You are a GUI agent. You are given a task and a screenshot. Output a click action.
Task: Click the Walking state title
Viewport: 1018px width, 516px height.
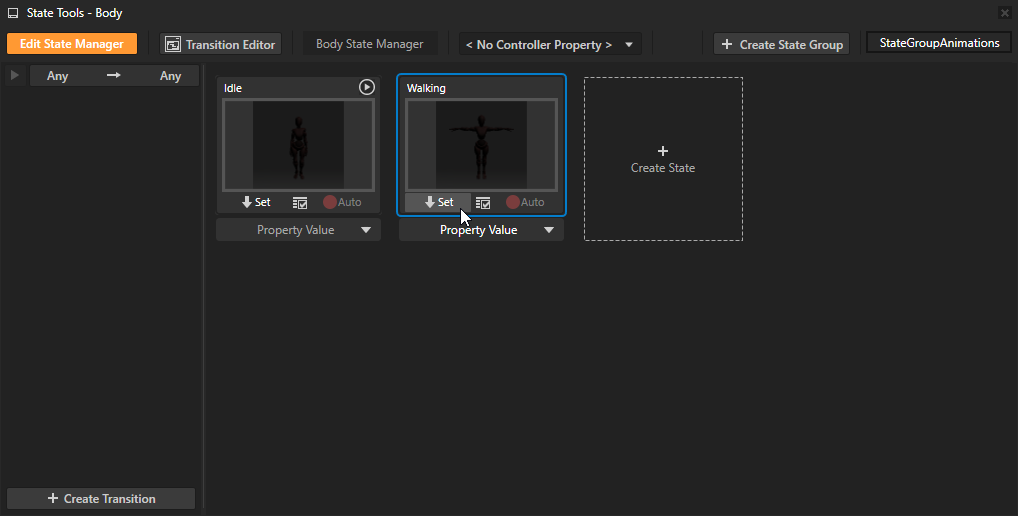[x=427, y=88]
